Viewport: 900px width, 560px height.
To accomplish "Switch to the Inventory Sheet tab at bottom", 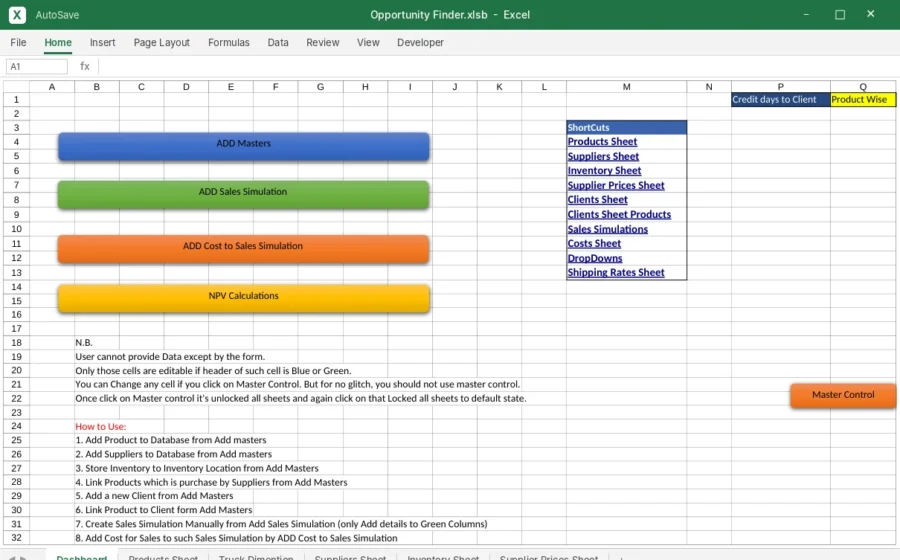I will click(x=443, y=557).
